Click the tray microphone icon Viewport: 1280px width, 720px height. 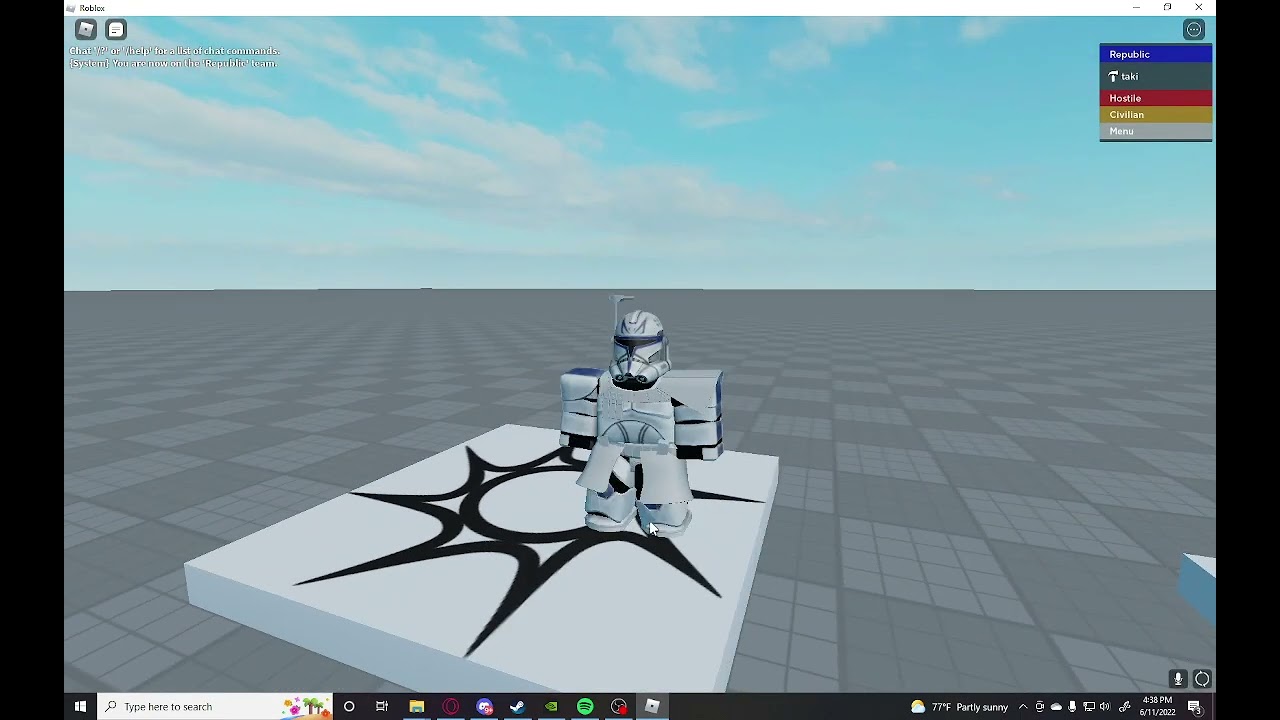[1072, 707]
